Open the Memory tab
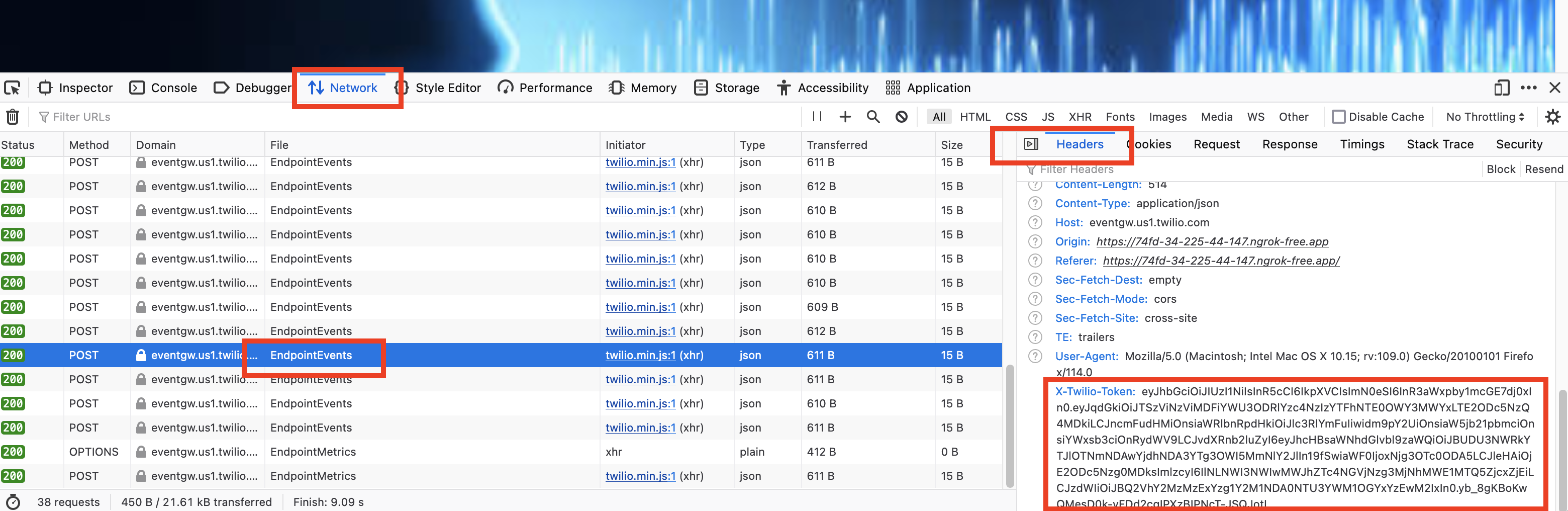Image resolution: width=1568 pixels, height=511 pixels. coord(643,88)
